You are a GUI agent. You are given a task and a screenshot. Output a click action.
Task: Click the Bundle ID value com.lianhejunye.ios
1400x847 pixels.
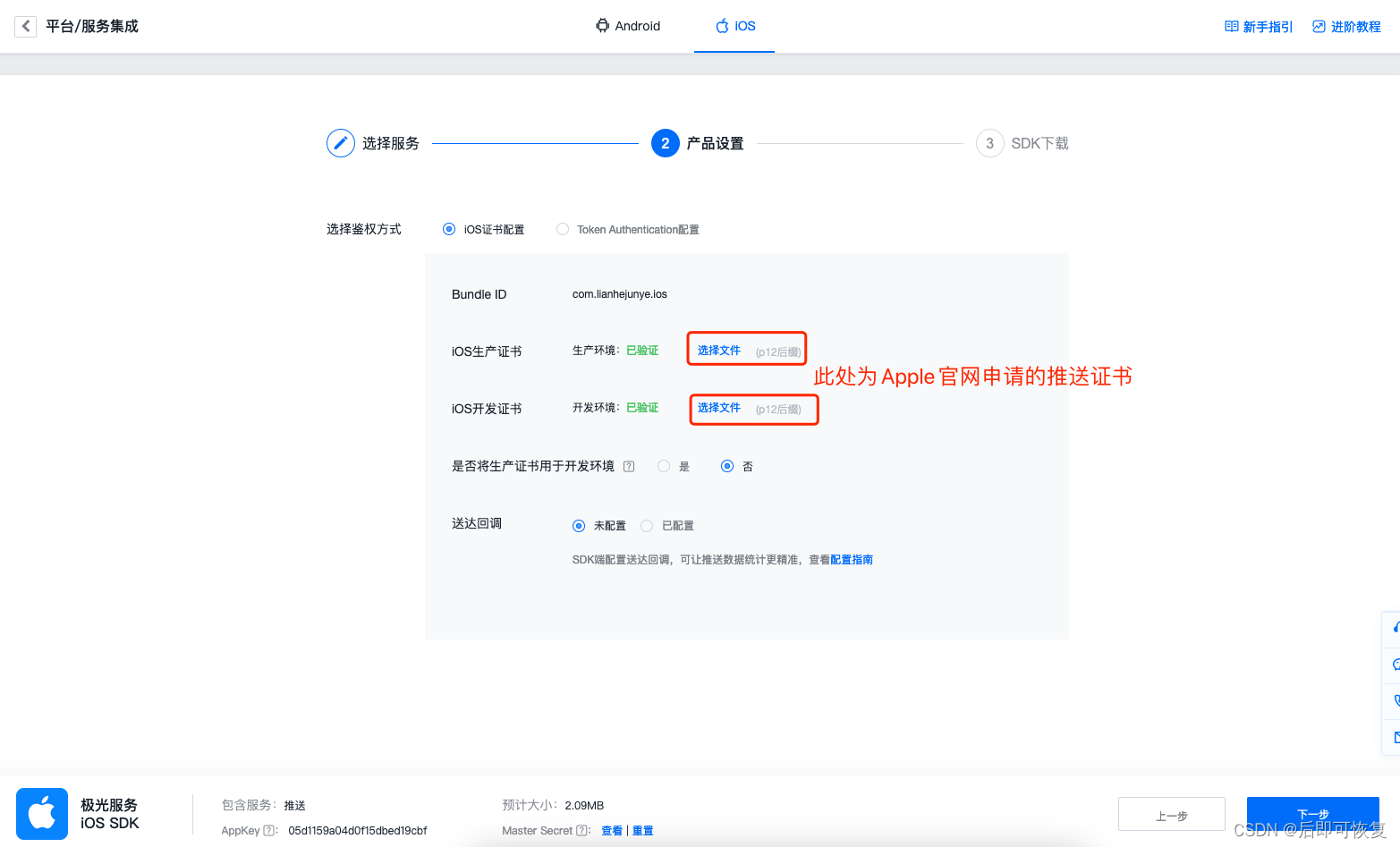coord(620,294)
